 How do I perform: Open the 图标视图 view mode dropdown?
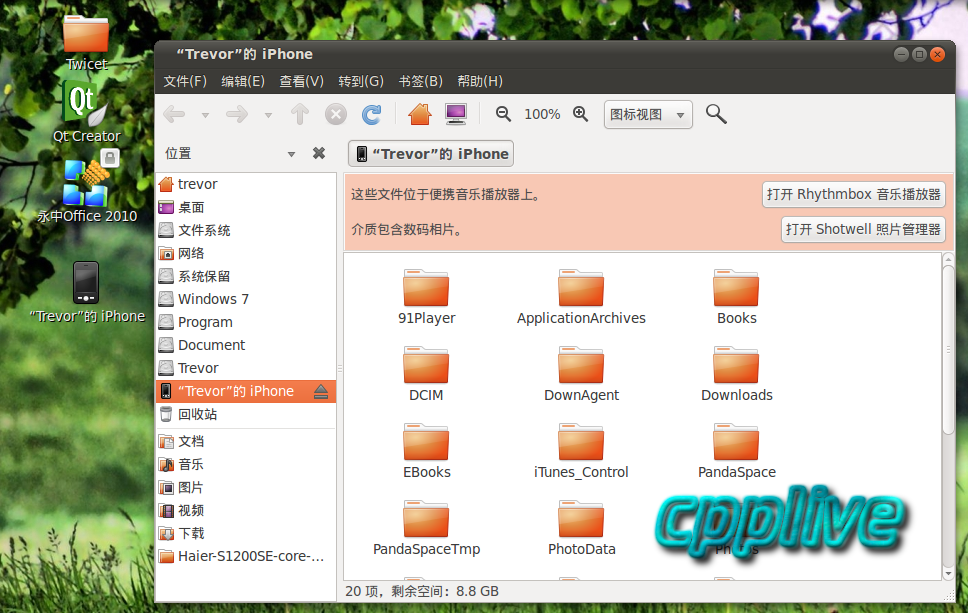[x=648, y=114]
